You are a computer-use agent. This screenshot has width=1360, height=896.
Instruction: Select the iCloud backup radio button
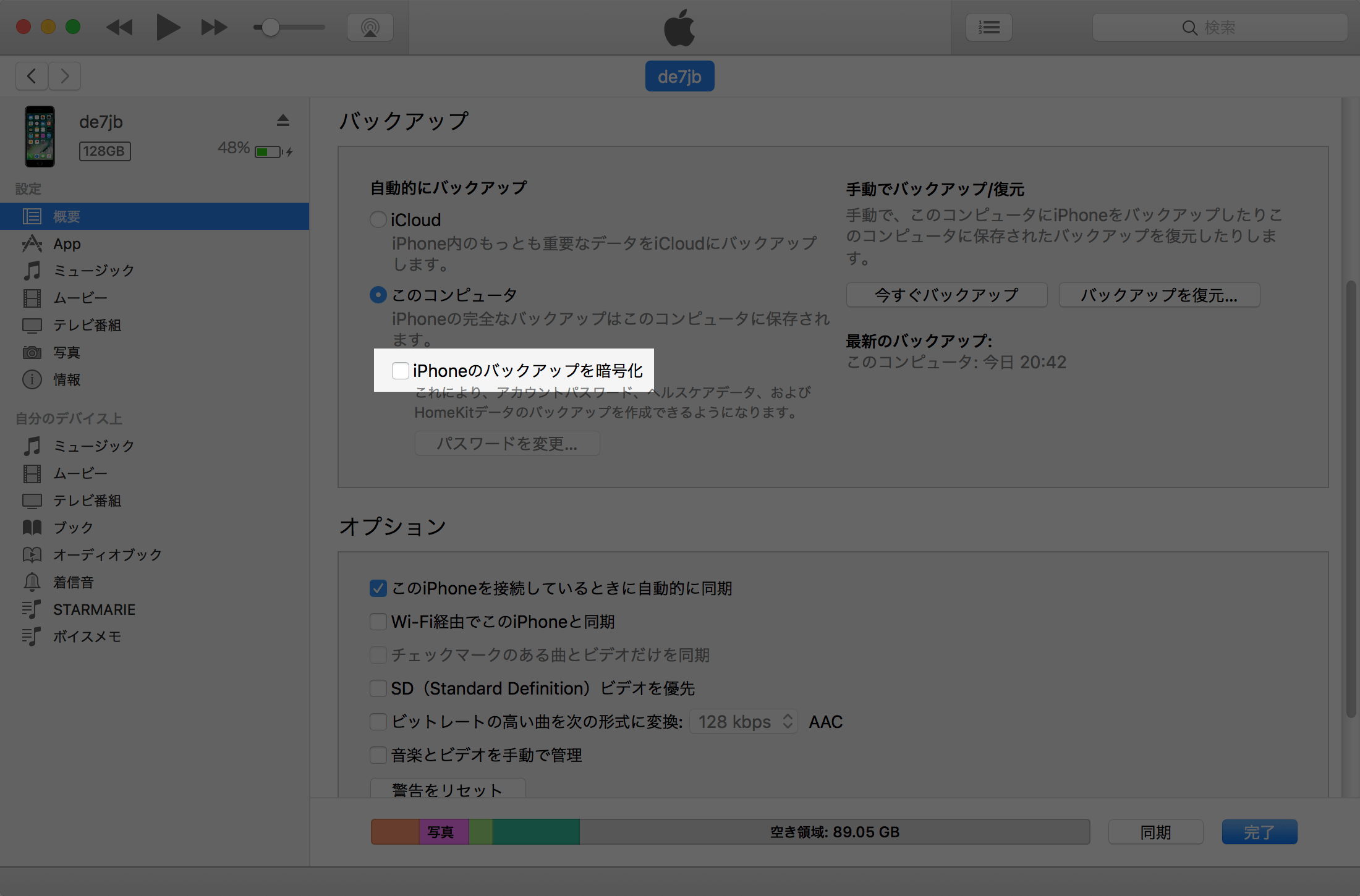point(378,219)
